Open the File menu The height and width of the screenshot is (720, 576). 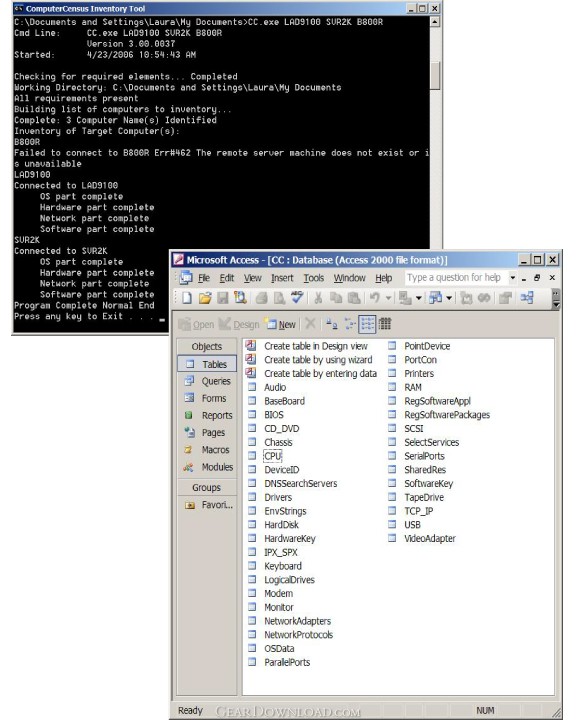click(203, 278)
